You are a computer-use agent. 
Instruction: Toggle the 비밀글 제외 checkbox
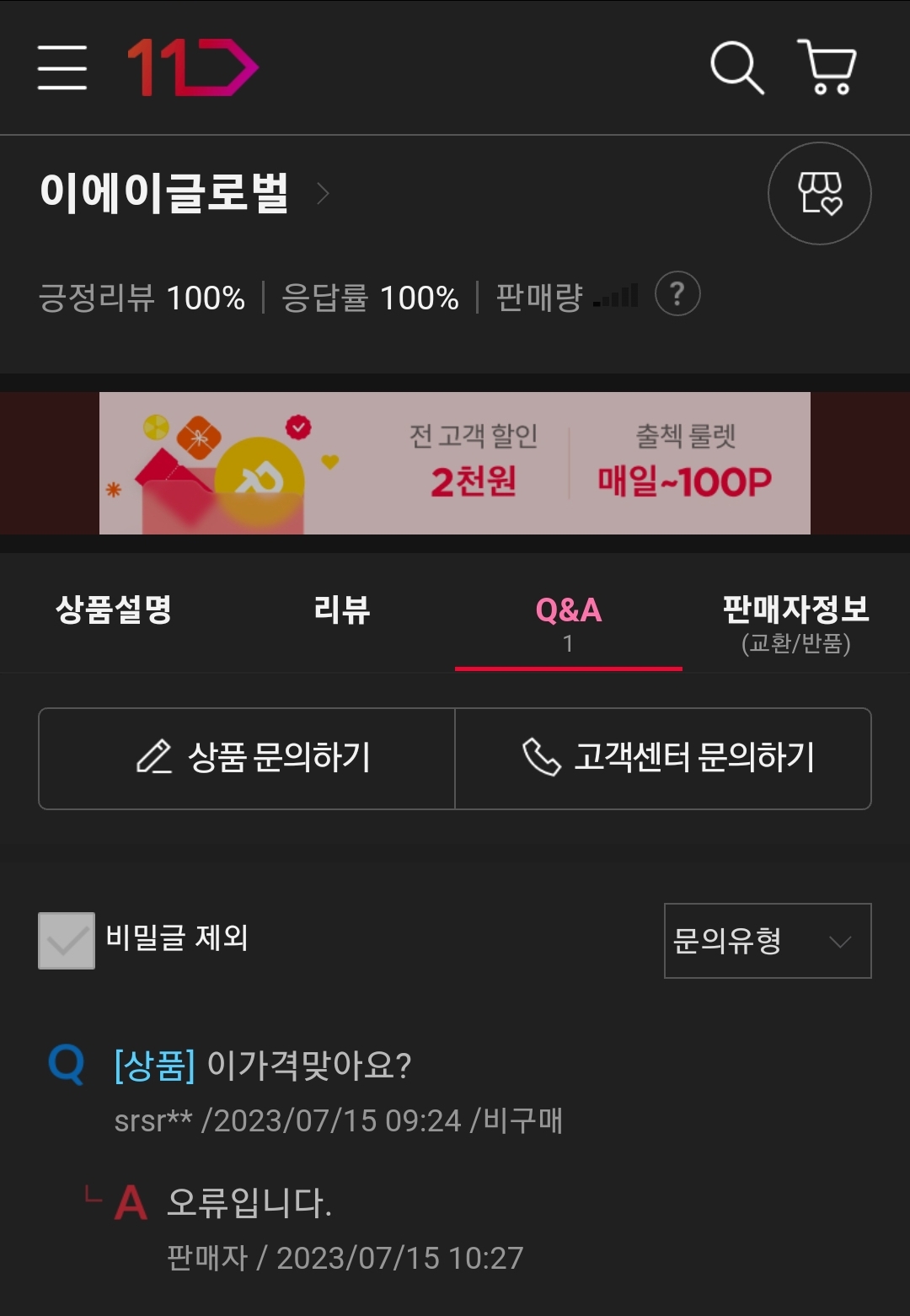pyautogui.click(x=67, y=941)
